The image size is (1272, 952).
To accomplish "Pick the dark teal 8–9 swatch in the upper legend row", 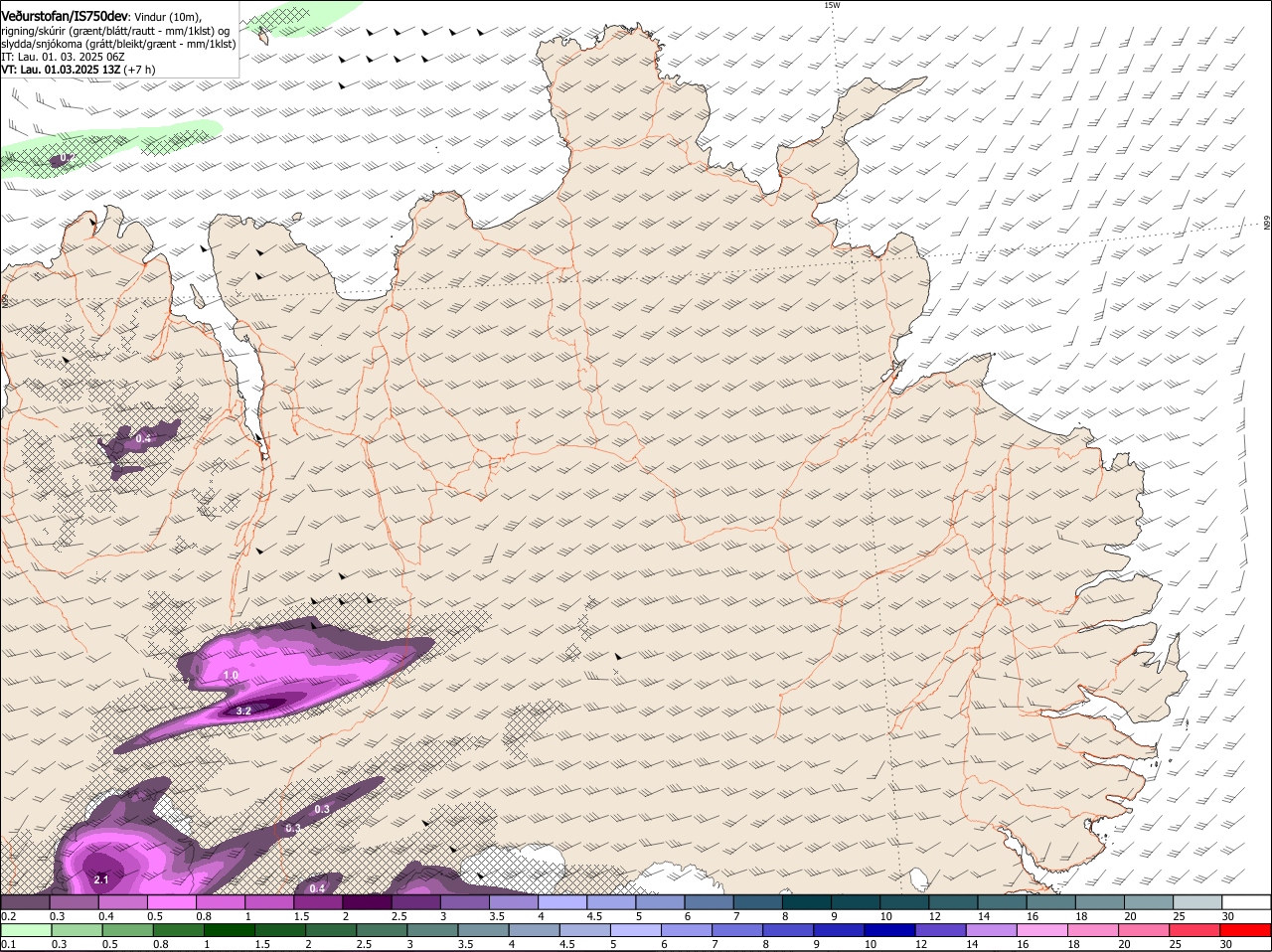I will [x=807, y=901].
